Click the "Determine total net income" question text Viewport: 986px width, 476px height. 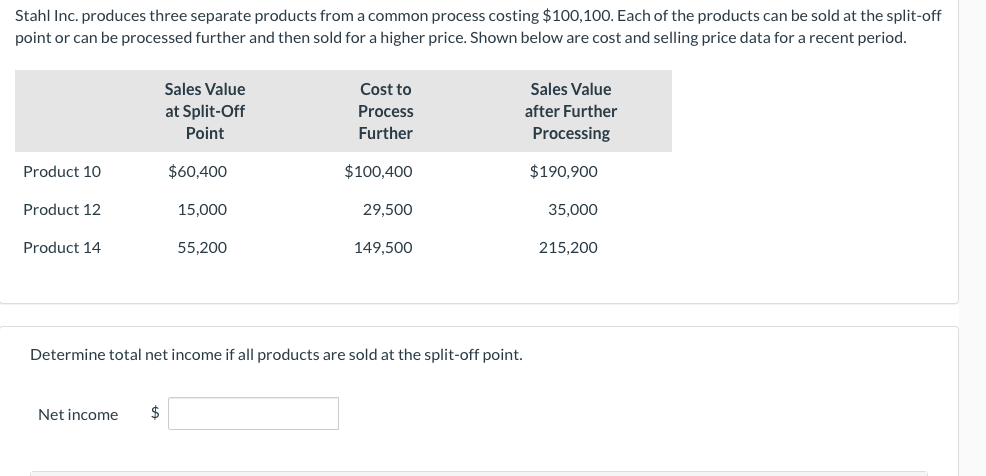coord(276,354)
